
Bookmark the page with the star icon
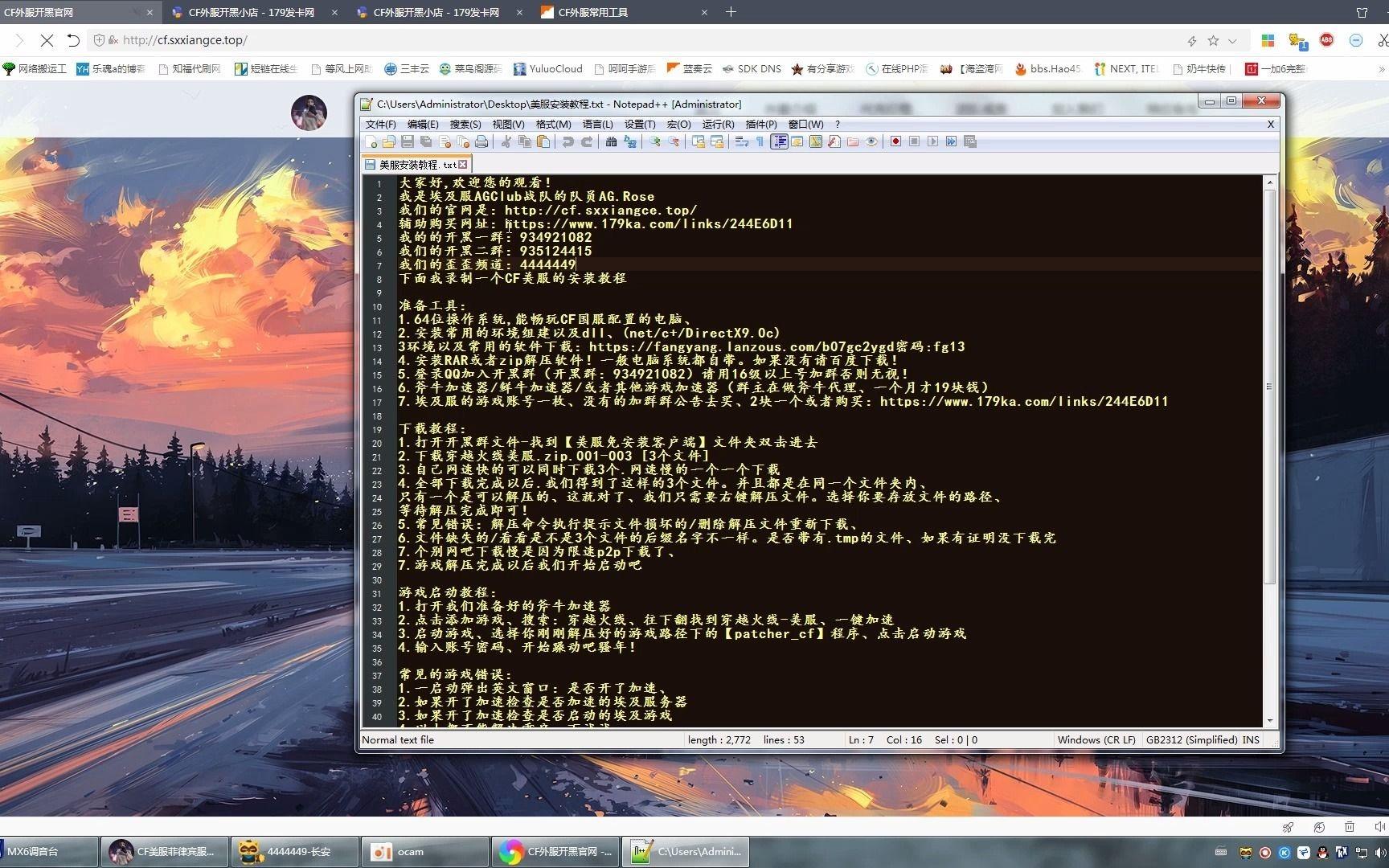(1213, 40)
